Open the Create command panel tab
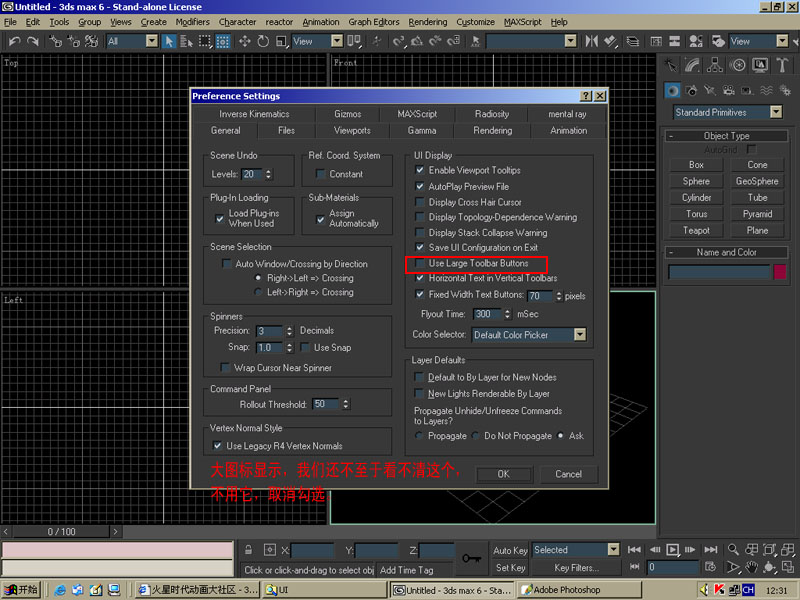The width and height of the screenshot is (800, 600). pos(670,65)
